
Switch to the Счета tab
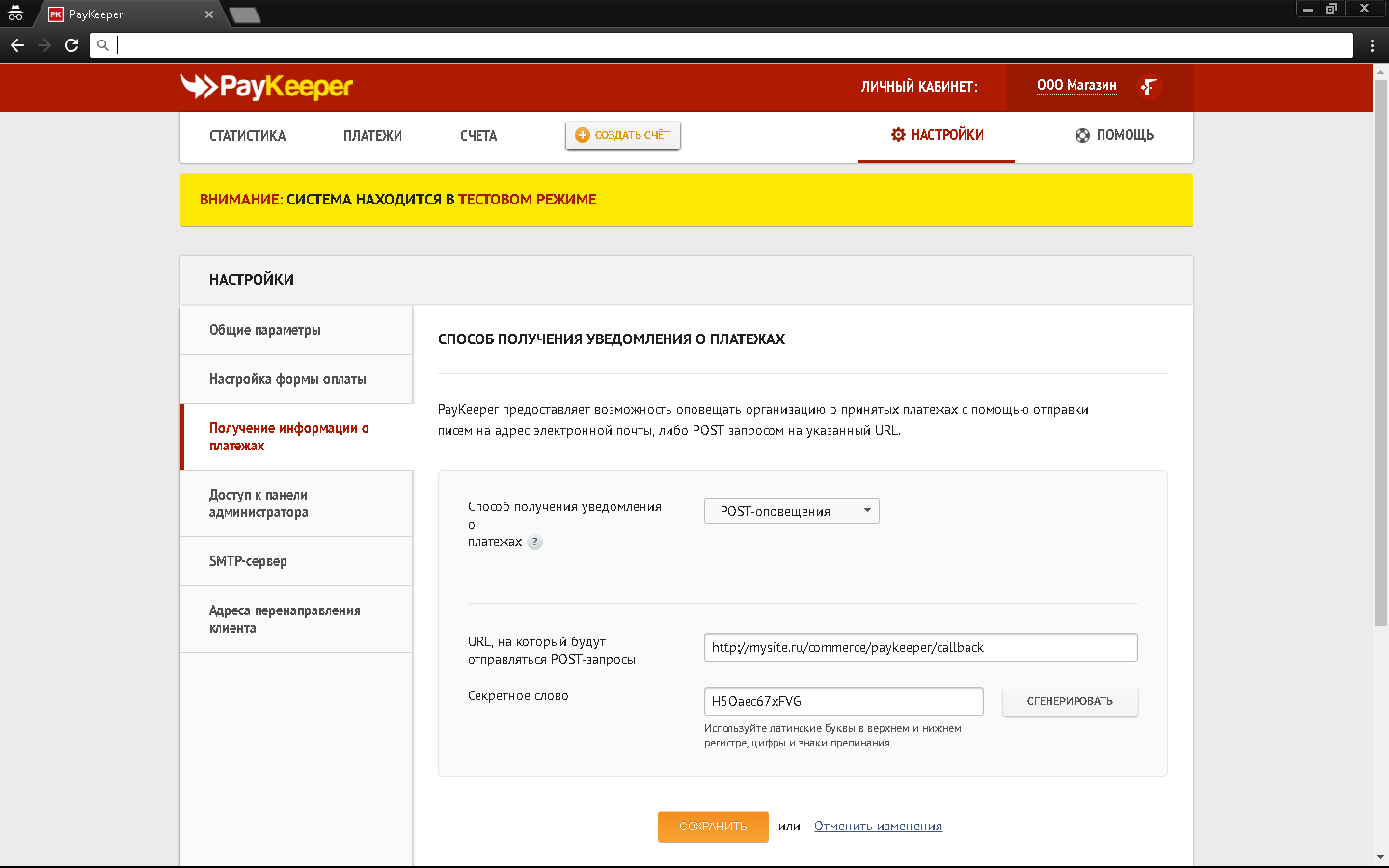[478, 136]
